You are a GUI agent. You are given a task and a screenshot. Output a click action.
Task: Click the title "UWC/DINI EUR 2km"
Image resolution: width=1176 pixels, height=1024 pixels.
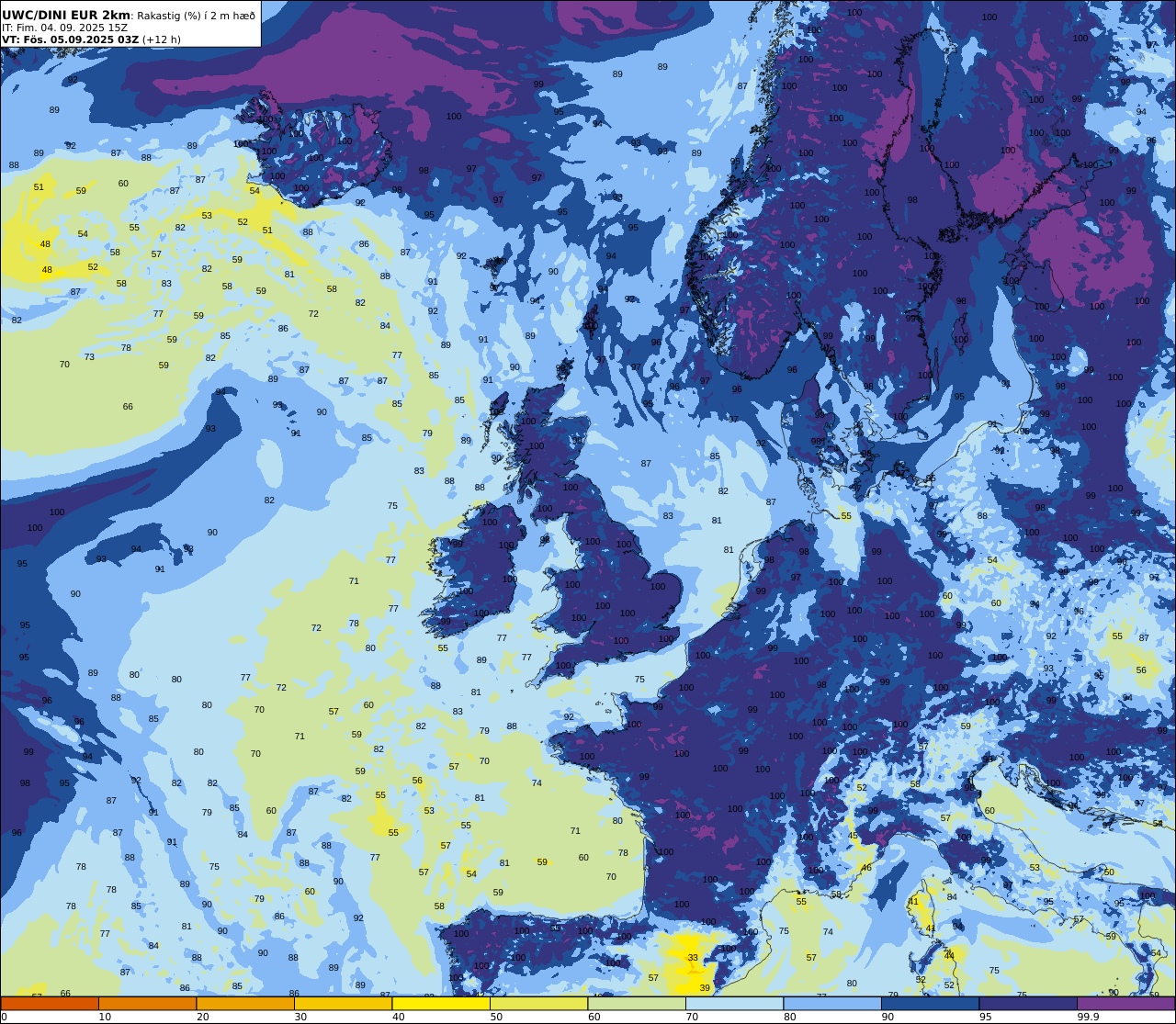(x=66, y=15)
